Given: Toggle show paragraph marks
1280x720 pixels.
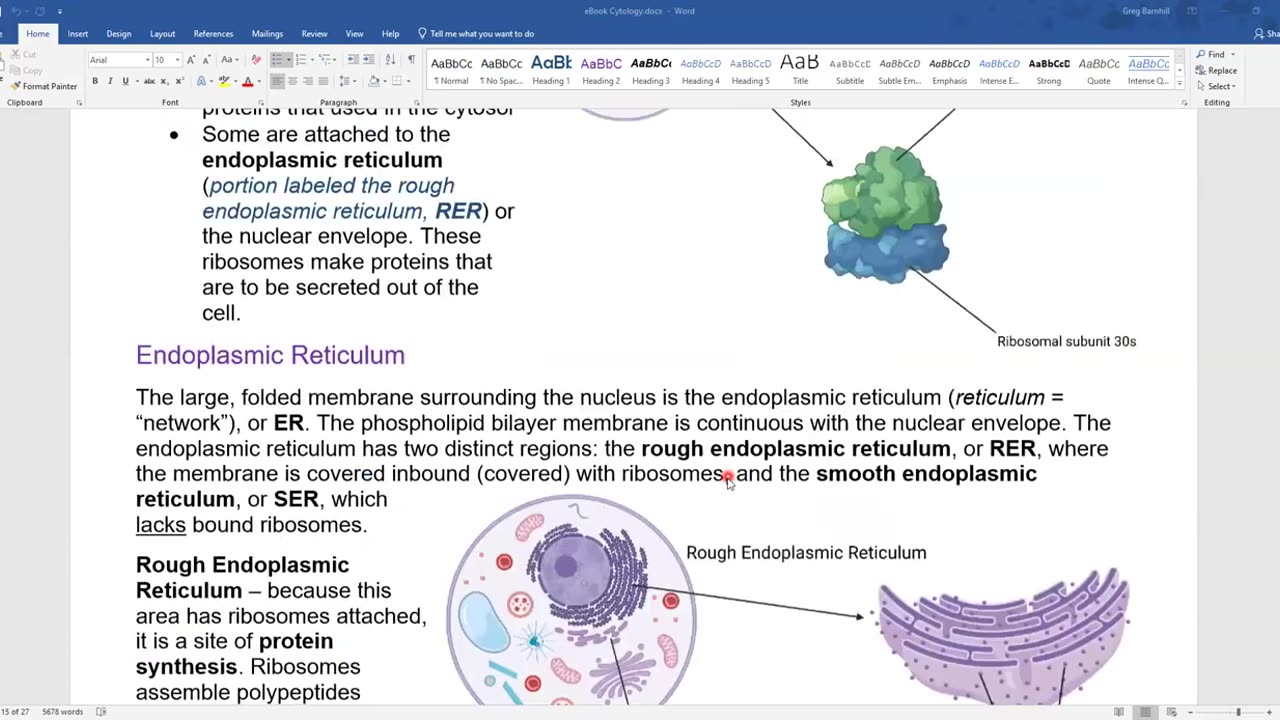Looking at the screenshot, I should (x=411, y=60).
